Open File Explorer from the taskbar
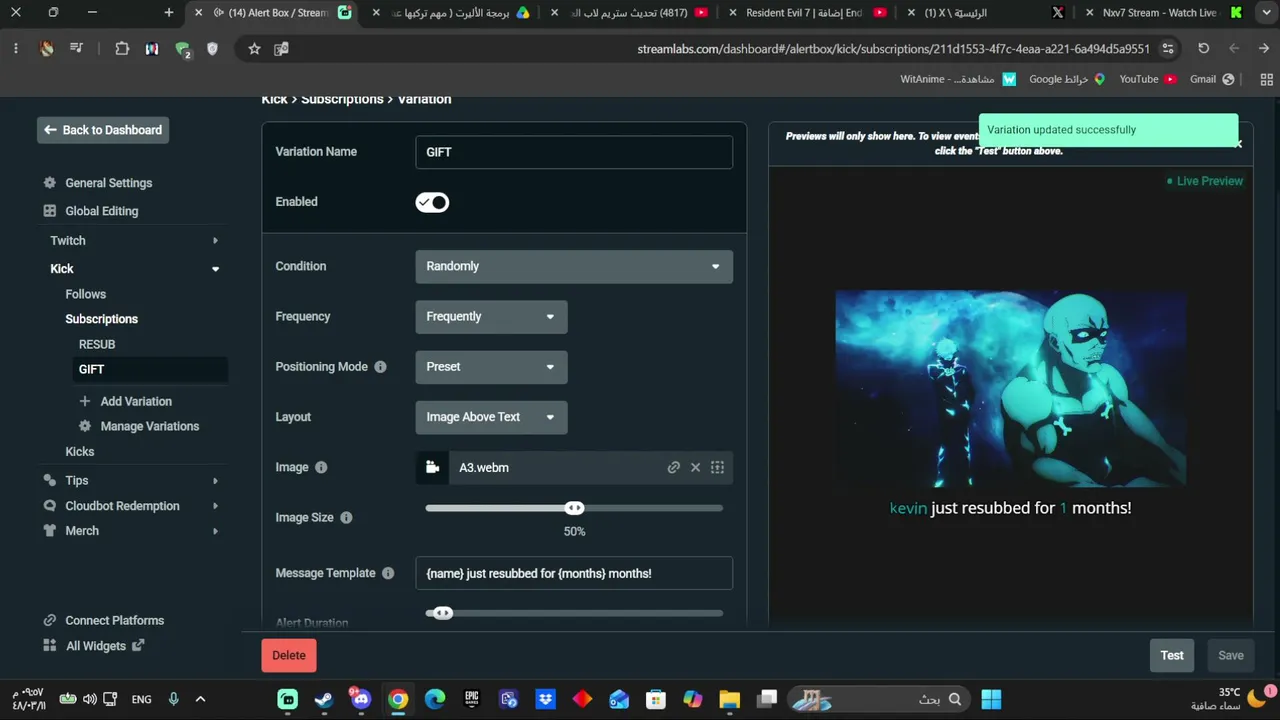This screenshot has width=1280, height=720. coord(730,699)
